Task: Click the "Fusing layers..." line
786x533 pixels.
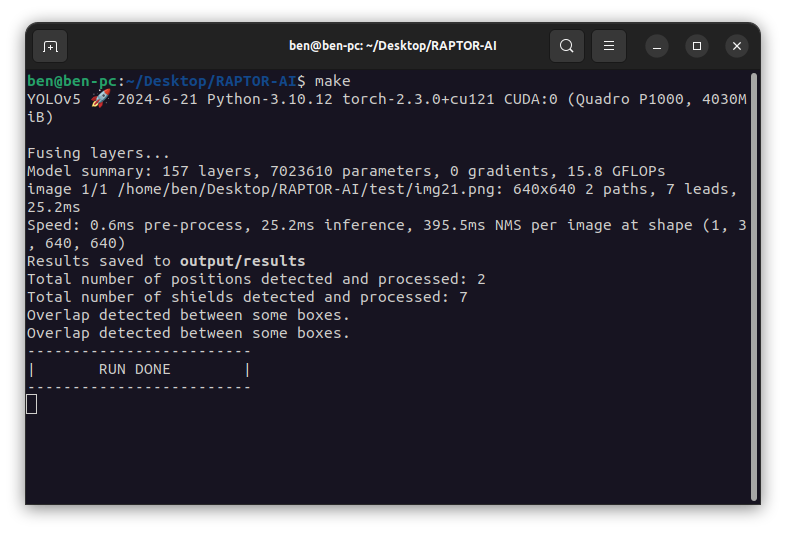Action: [x=98, y=153]
